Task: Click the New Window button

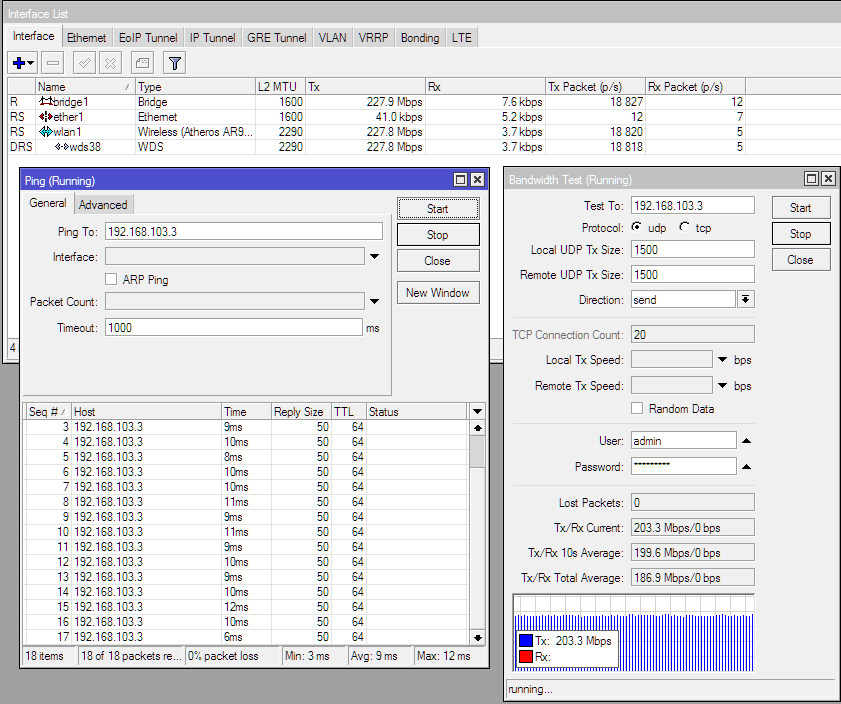Action: pos(437,293)
